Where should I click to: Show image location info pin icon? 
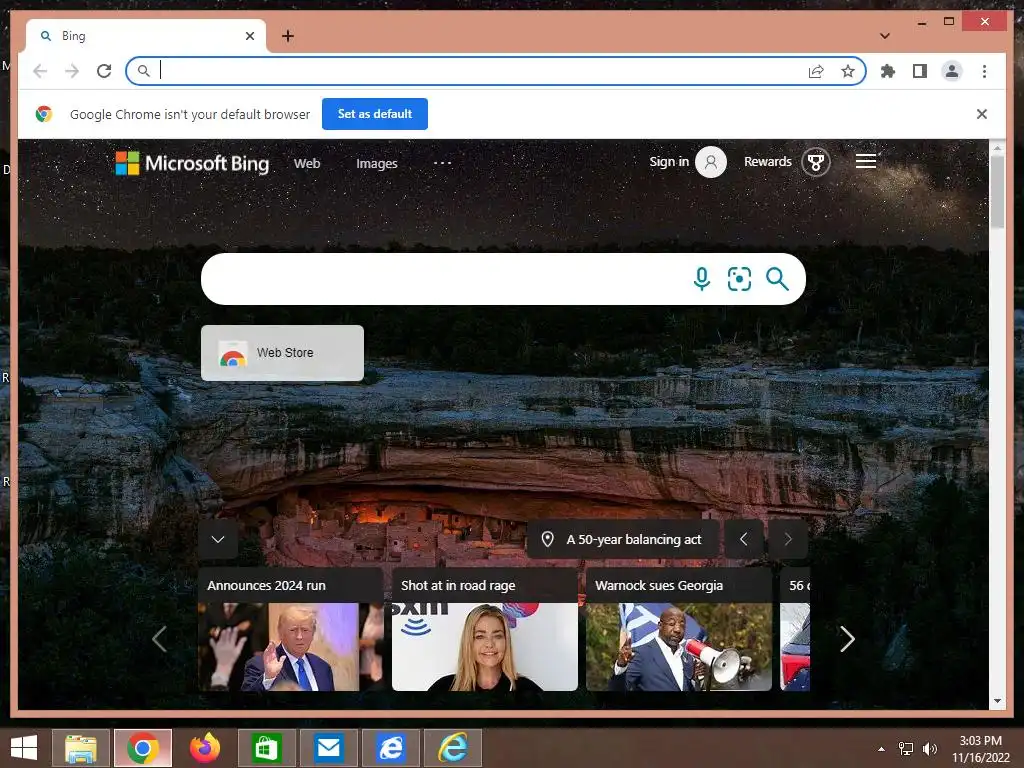[547, 539]
